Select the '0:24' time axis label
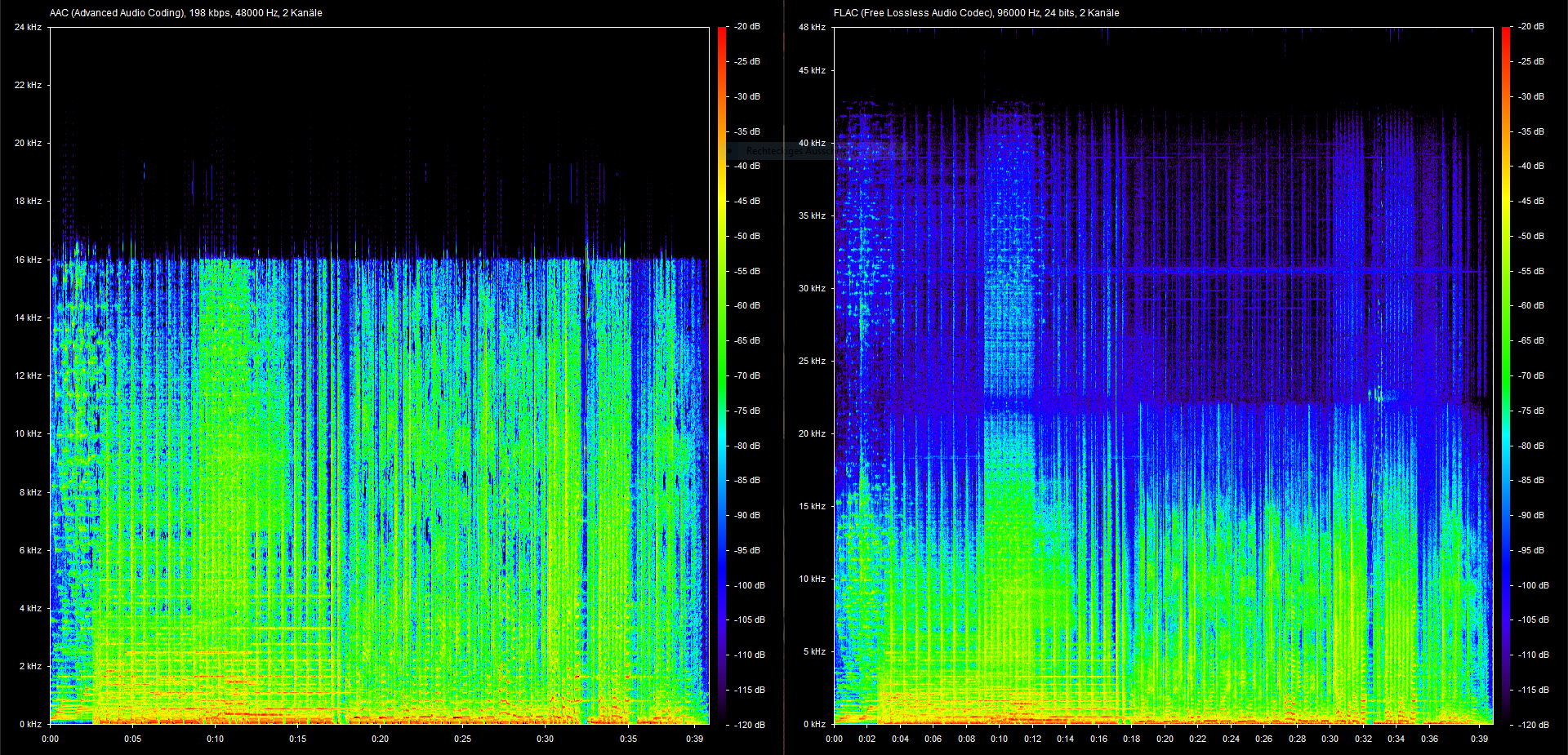 [x=1231, y=739]
